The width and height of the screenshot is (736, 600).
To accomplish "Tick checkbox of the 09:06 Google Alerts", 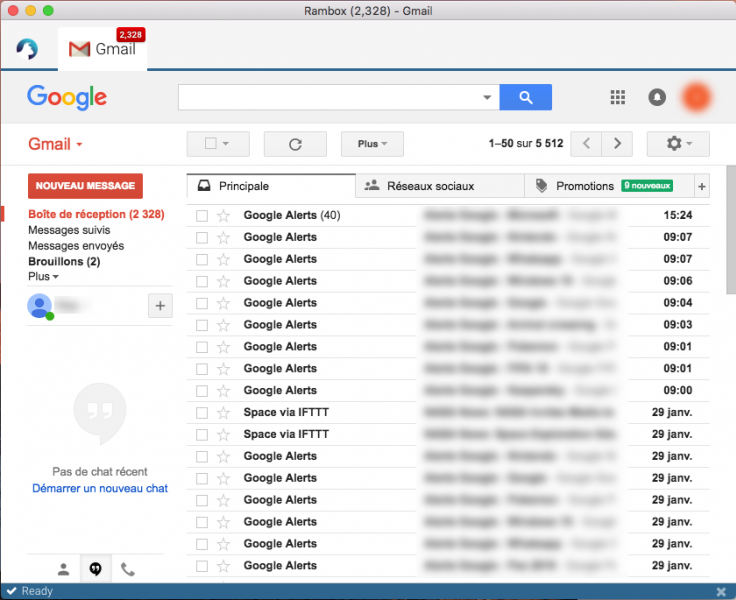I will (x=202, y=281).
